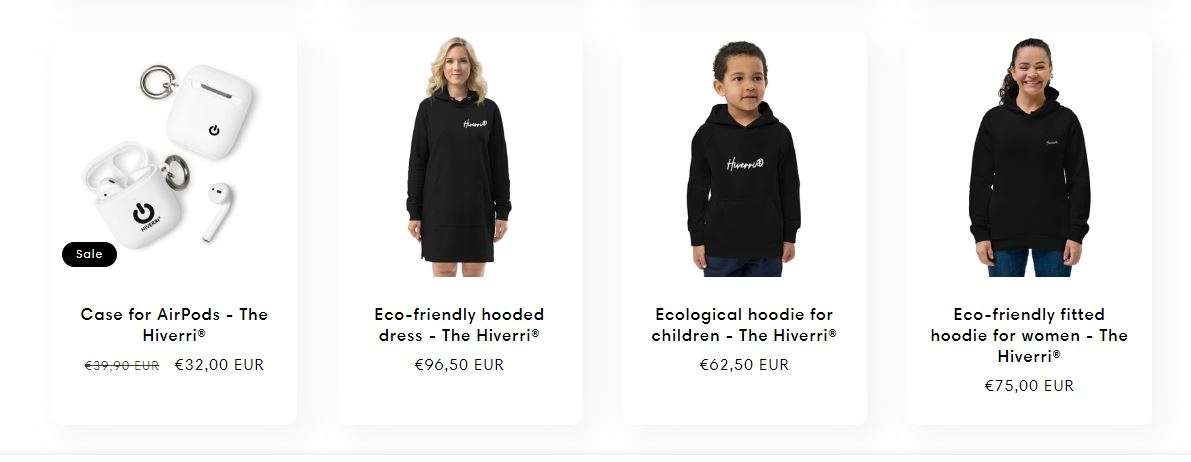Click the €75,00 EUR price
1191x462 pixels.
[x=1029, y=386]
